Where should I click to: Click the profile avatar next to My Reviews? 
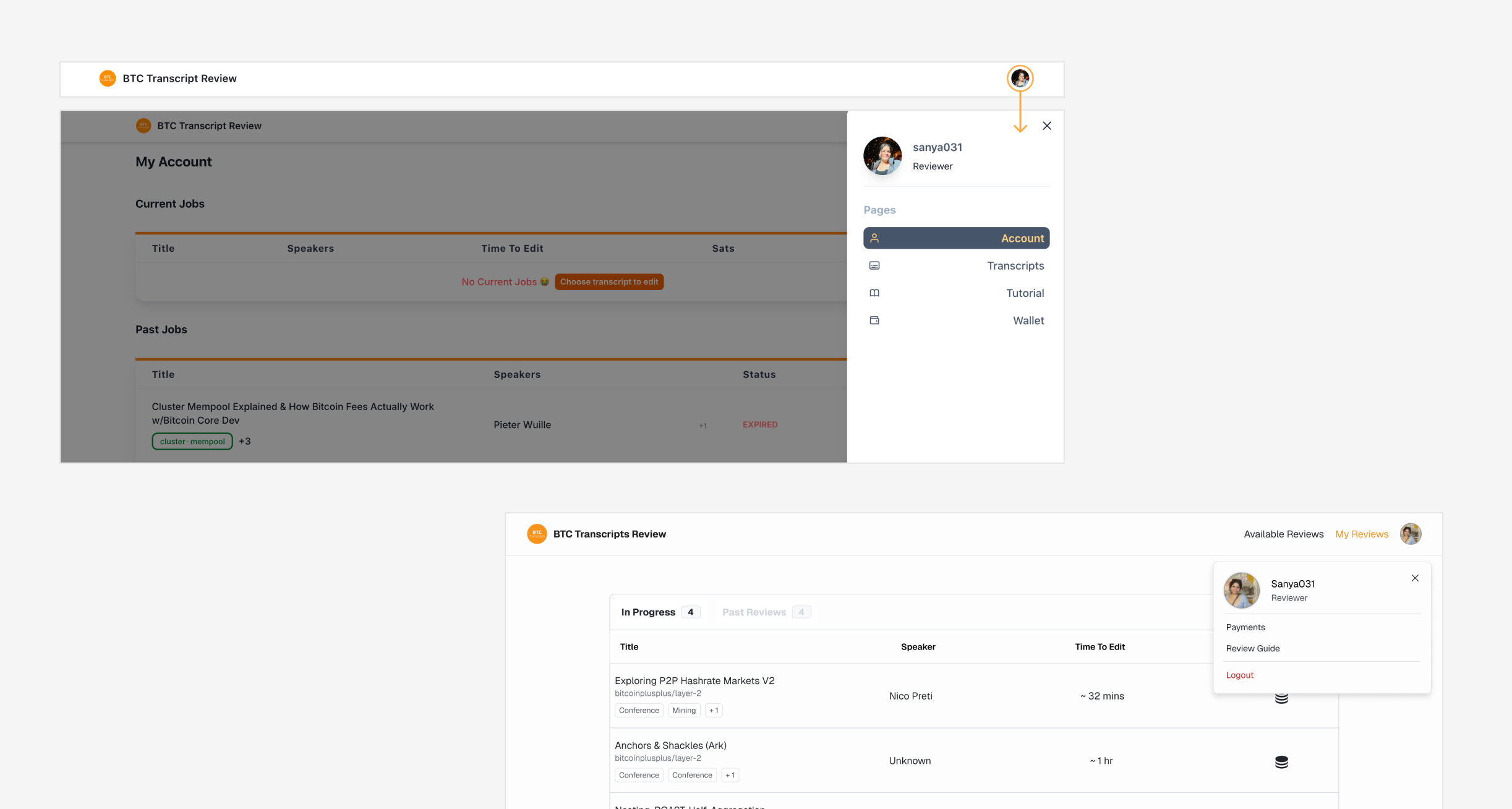(x=1410, y=534)
